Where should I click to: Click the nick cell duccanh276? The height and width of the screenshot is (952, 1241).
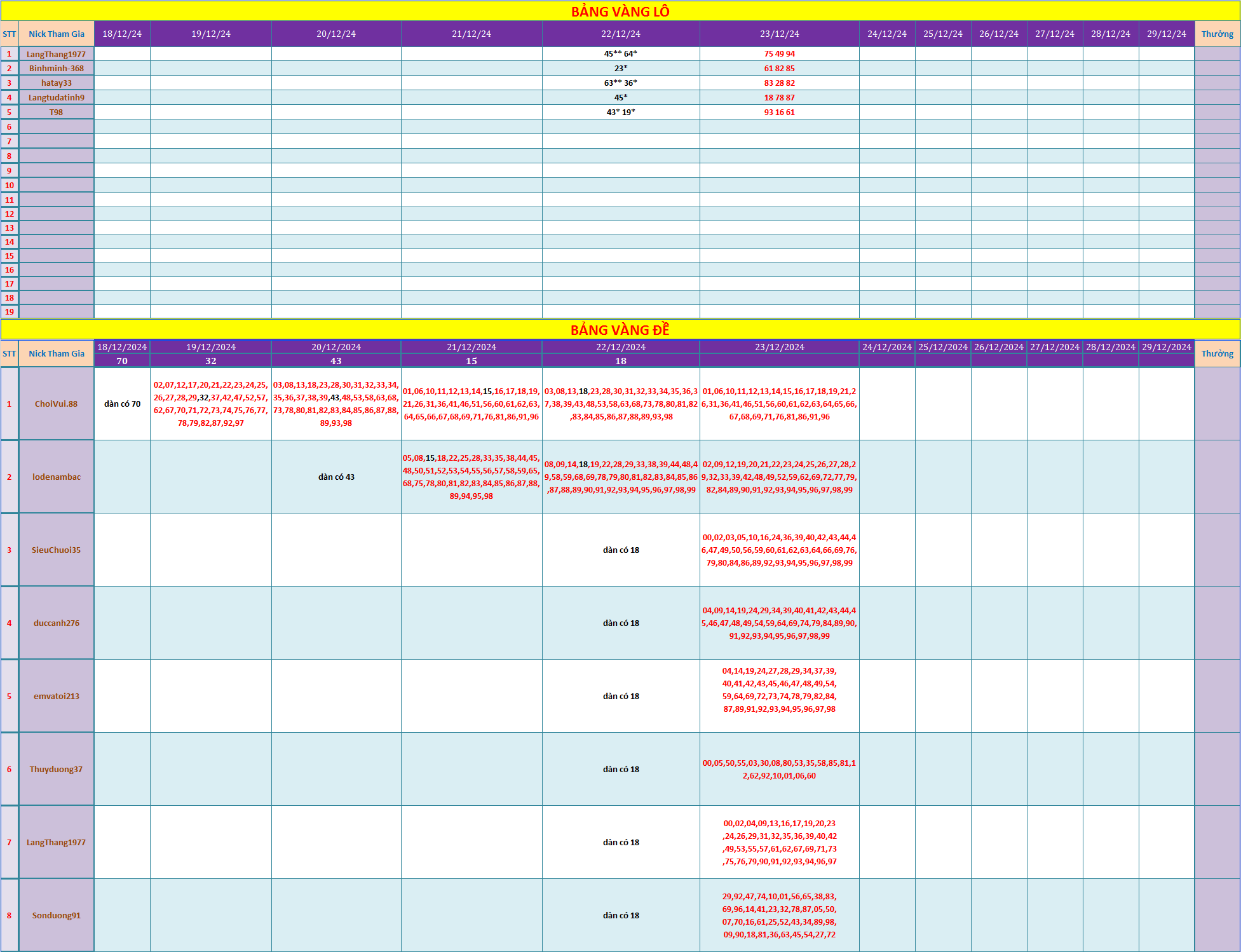(57, 623)
